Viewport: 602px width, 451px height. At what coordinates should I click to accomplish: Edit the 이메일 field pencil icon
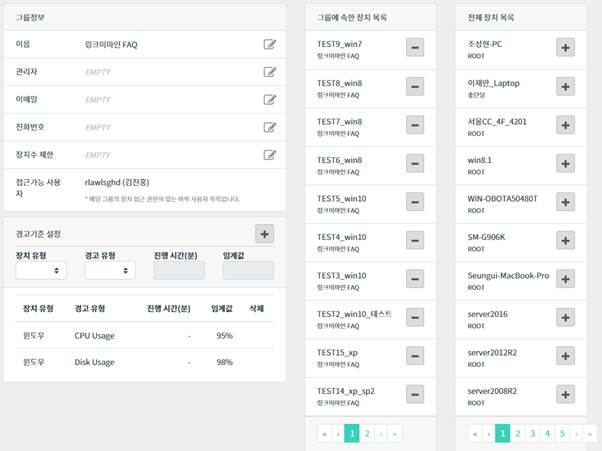point(269,100)
